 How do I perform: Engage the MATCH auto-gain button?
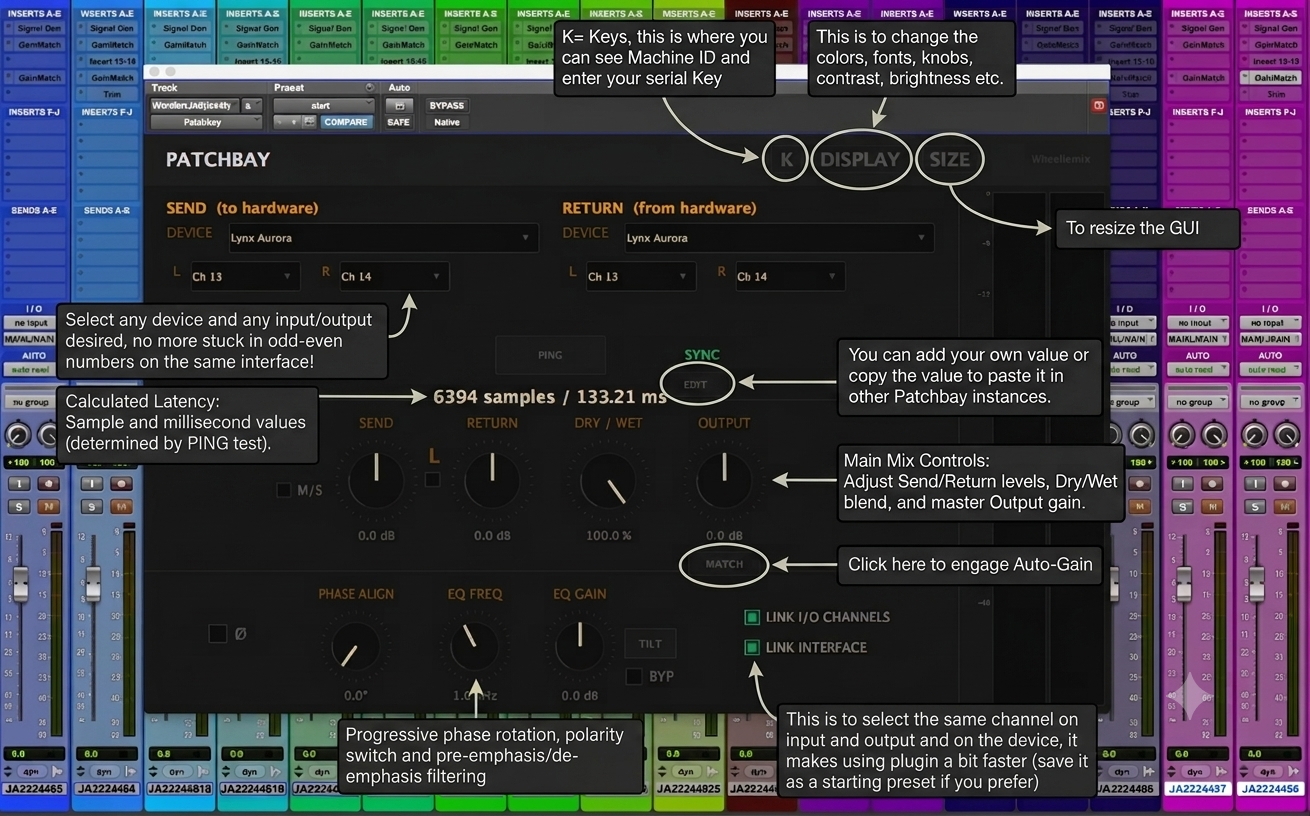coord(724,564)
